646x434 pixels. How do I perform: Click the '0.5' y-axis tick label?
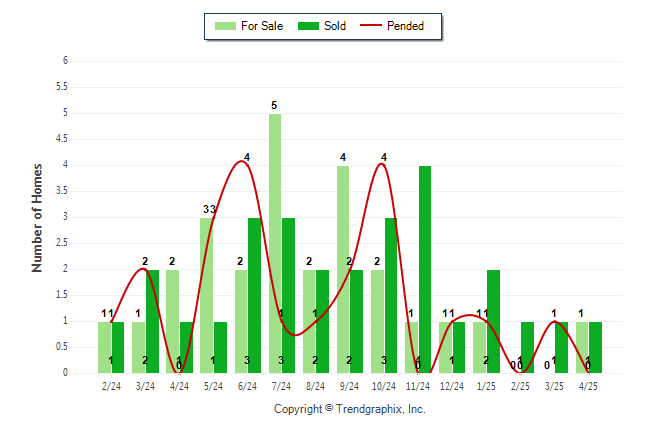click(62, 347)
